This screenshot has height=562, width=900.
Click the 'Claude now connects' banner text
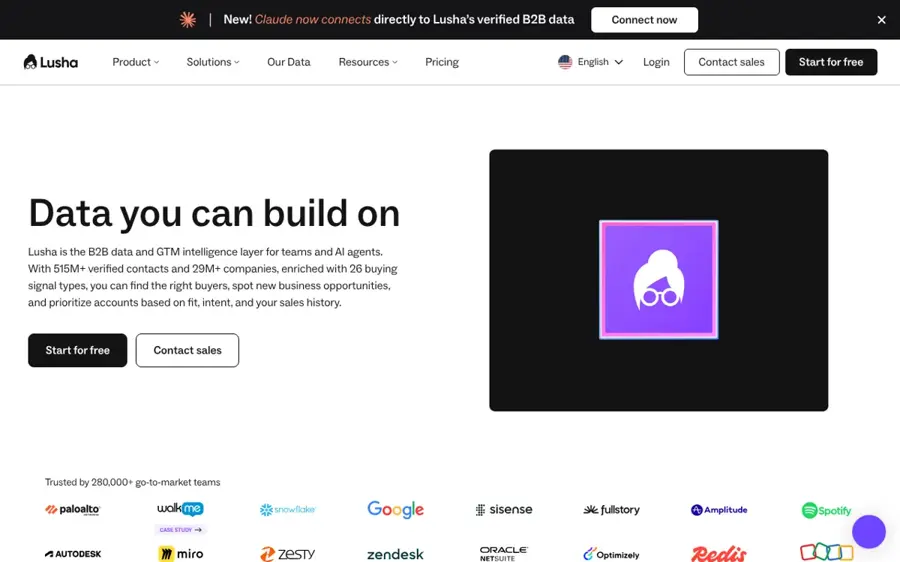coord(313,20)
